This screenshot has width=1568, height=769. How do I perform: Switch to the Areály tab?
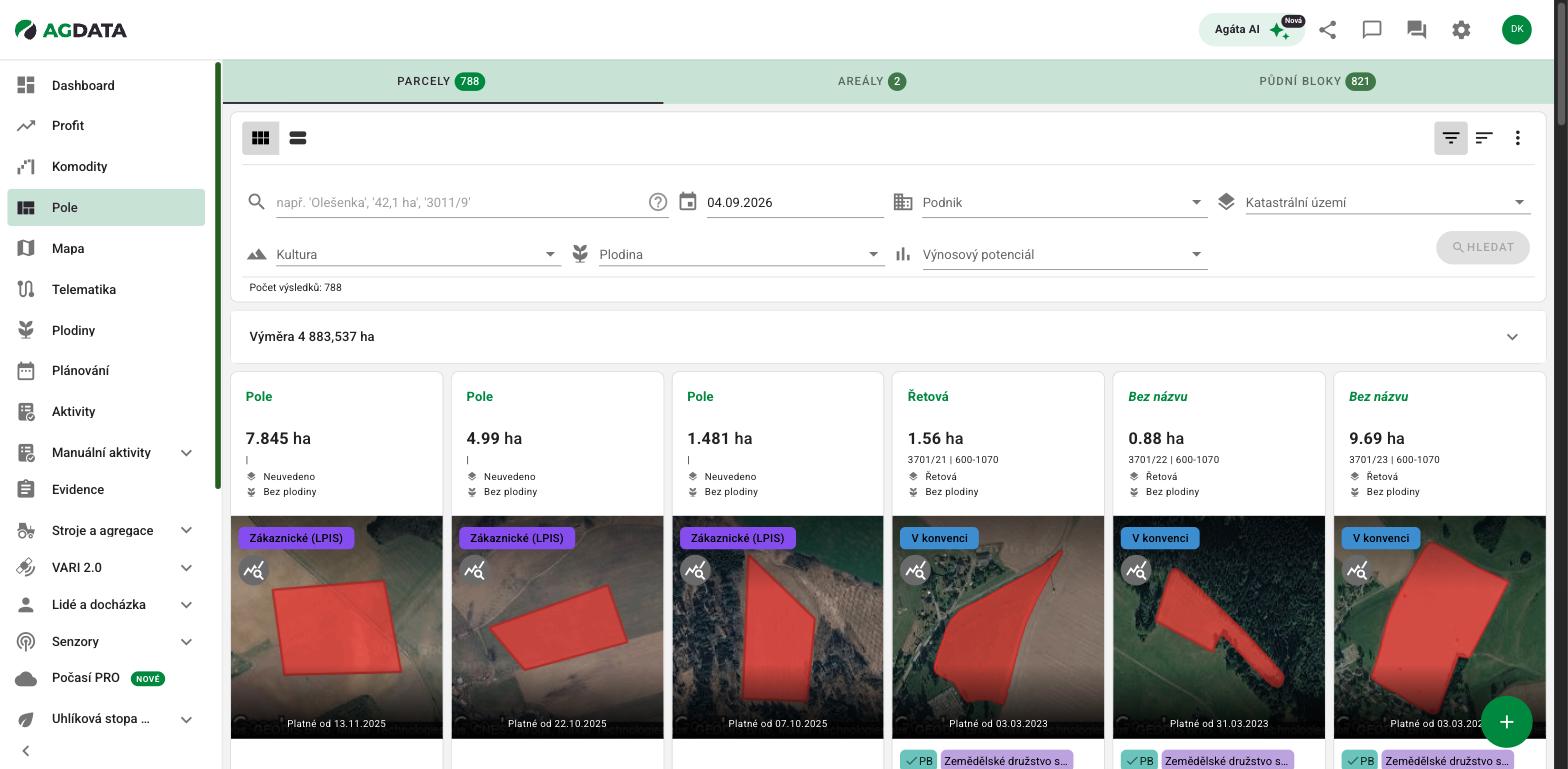tap(872, 82)
